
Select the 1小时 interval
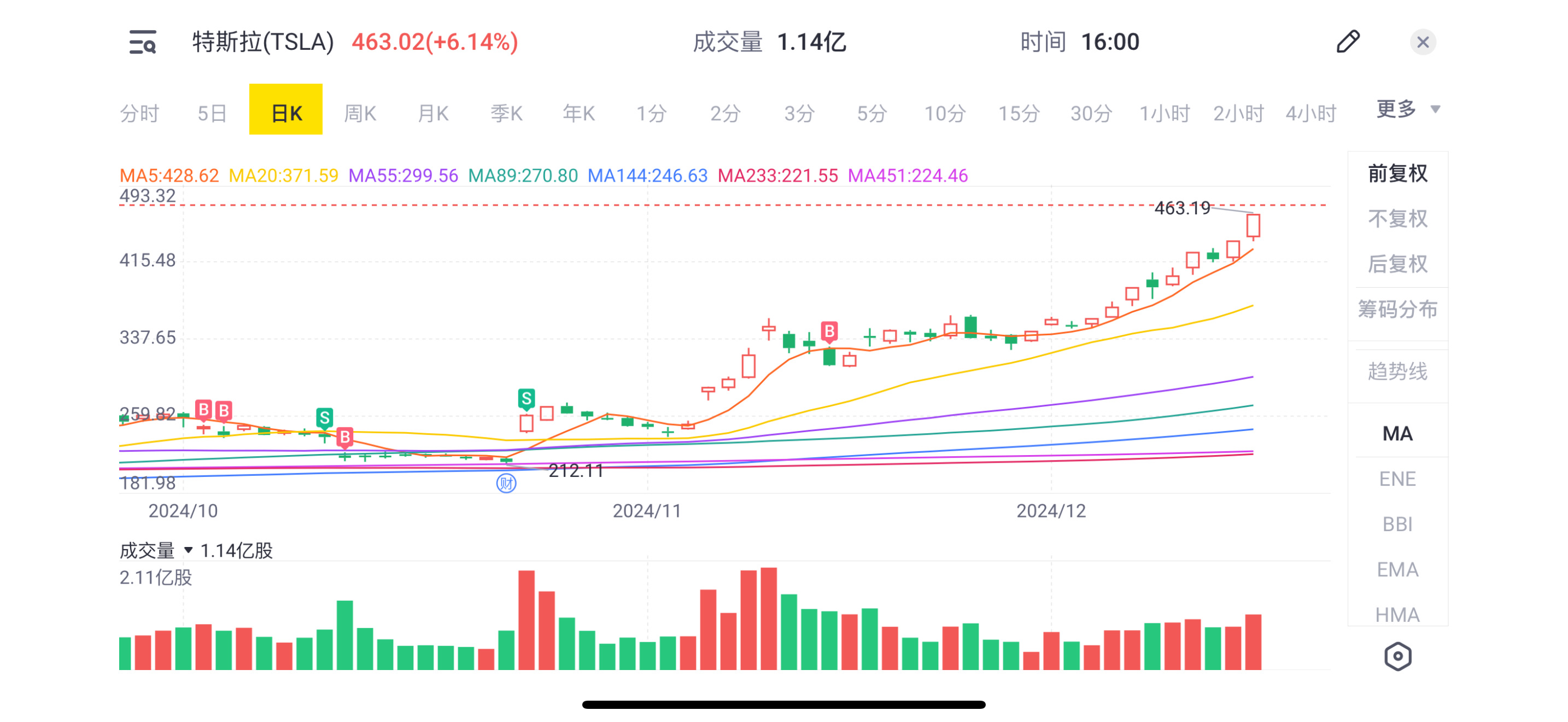click(x=1165, y=113)
